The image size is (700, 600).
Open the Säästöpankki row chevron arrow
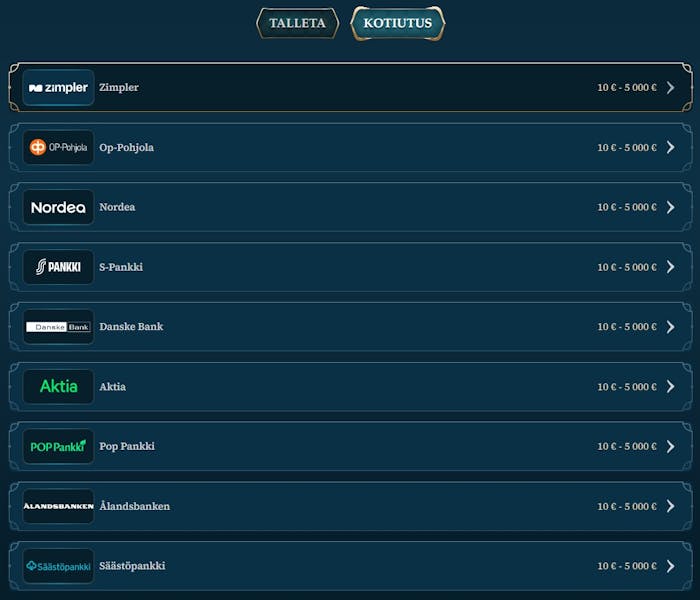click(671, 566)
